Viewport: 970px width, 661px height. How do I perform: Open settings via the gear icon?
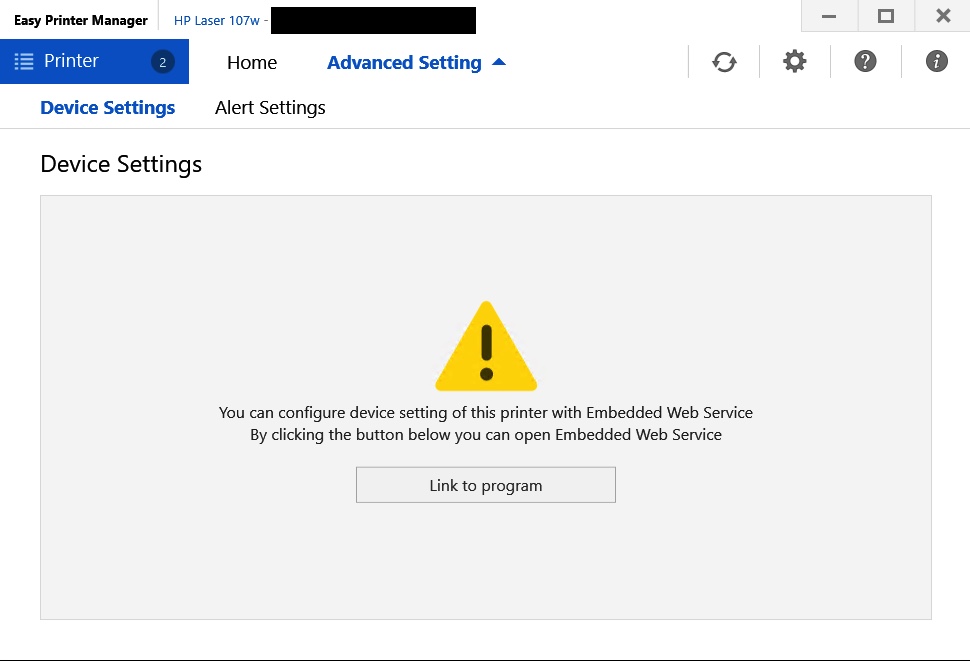(794, 62)
